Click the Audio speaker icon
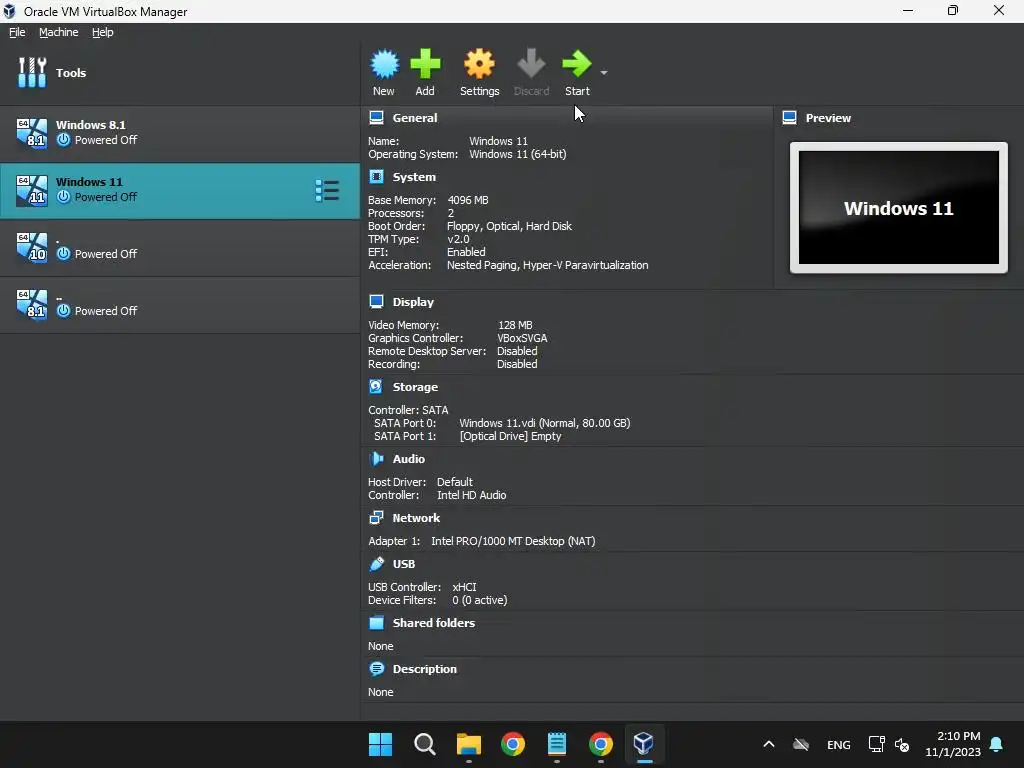 376,459
